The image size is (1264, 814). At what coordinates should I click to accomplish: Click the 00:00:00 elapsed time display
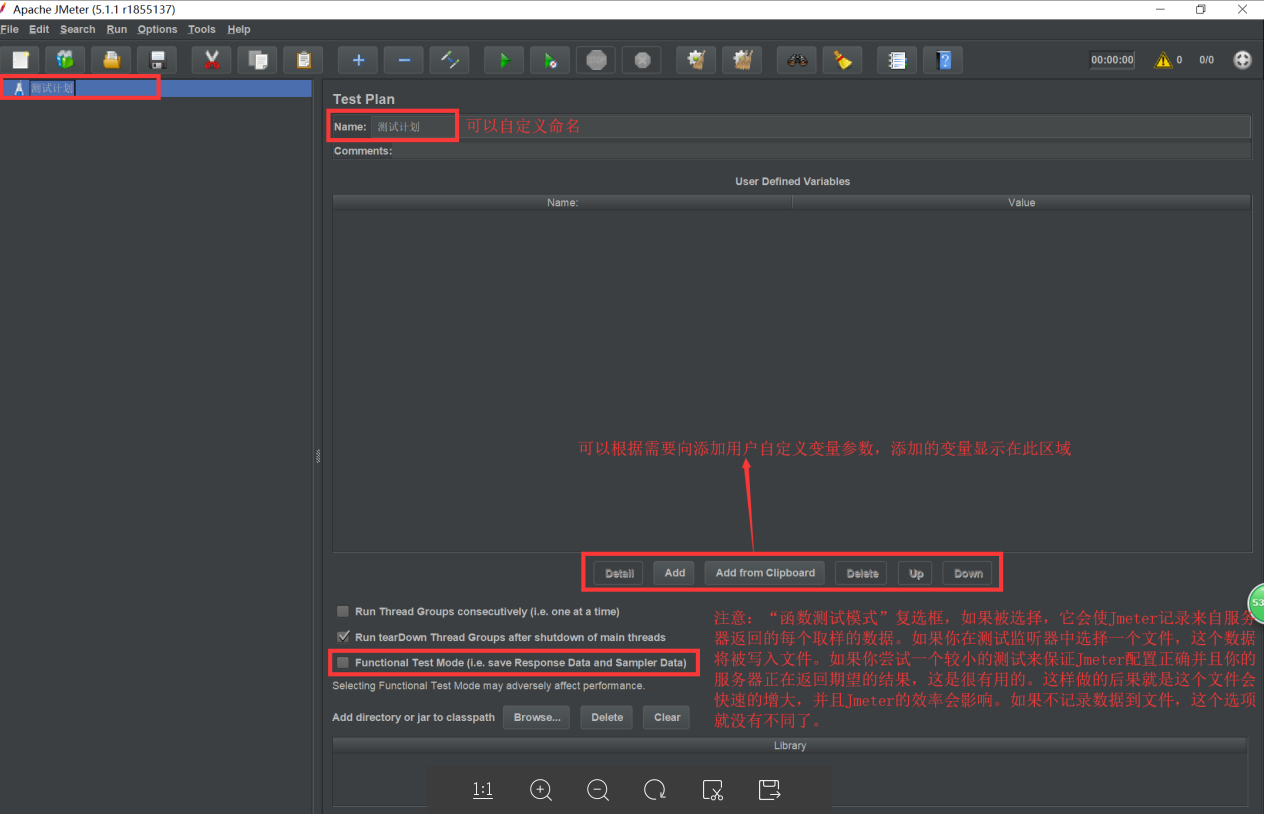tap(1111, 59)
